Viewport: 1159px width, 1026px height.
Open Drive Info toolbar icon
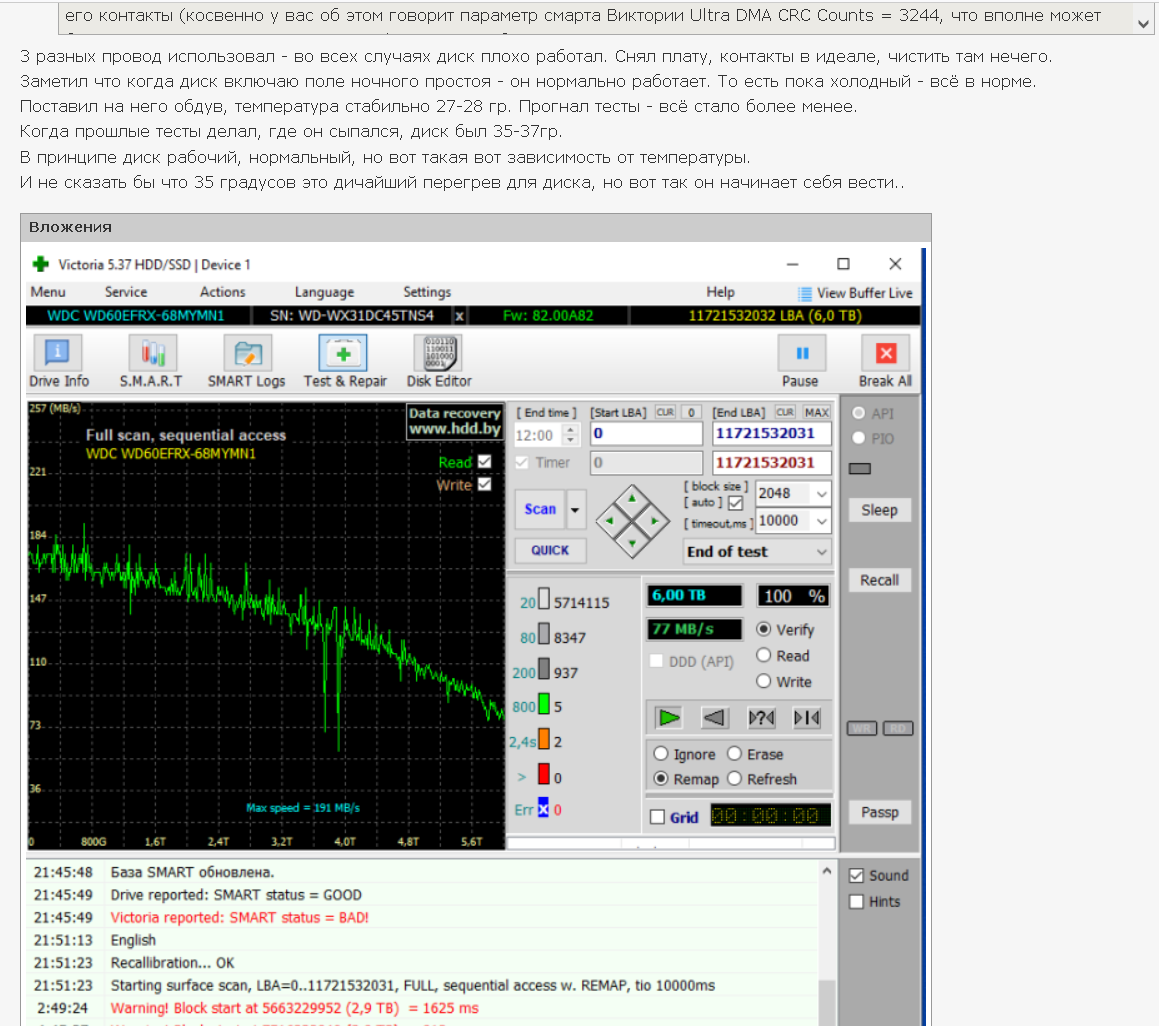[58, 353]
